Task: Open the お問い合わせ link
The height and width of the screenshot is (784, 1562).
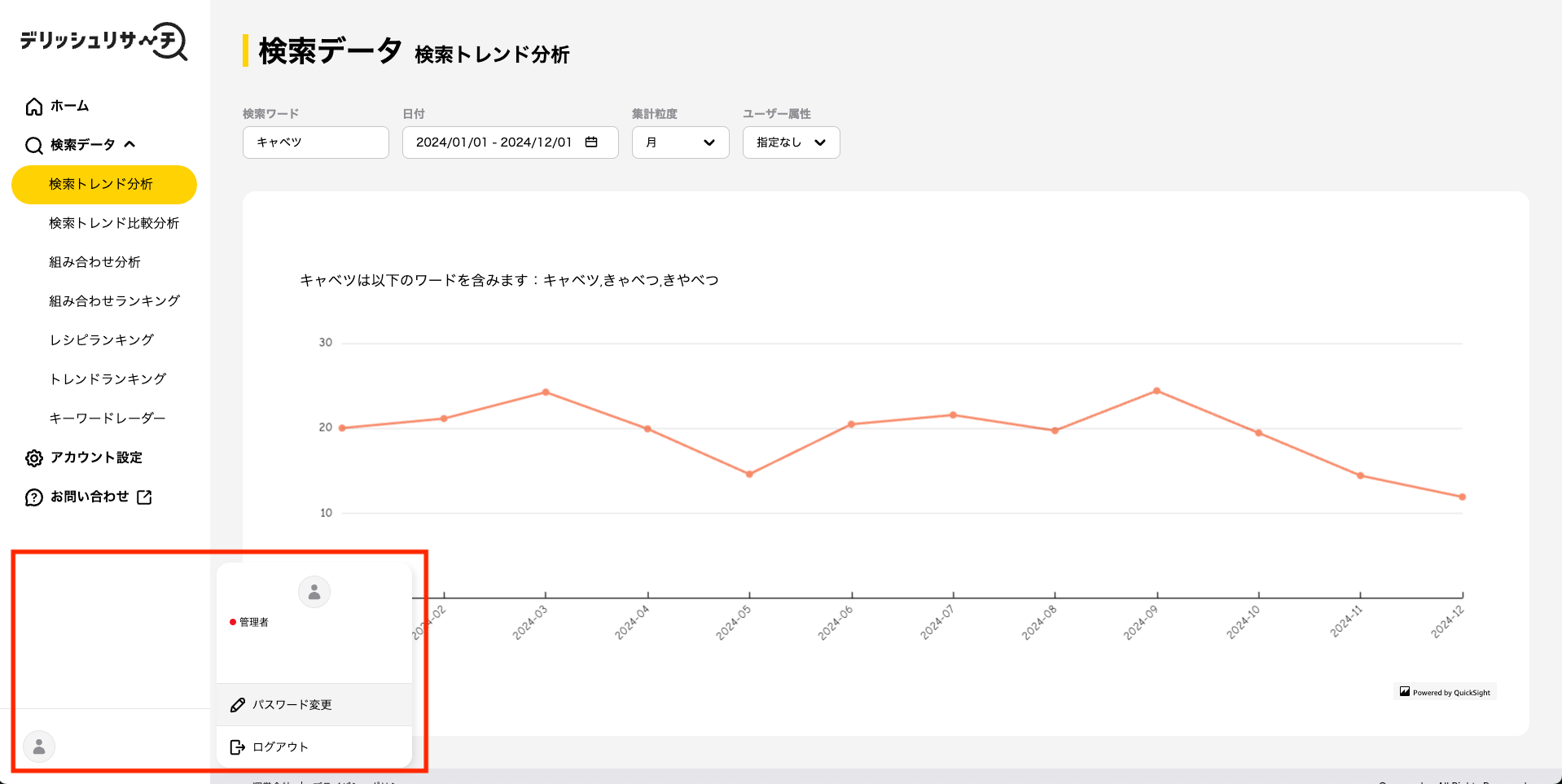Action: (x=89, y=497)
